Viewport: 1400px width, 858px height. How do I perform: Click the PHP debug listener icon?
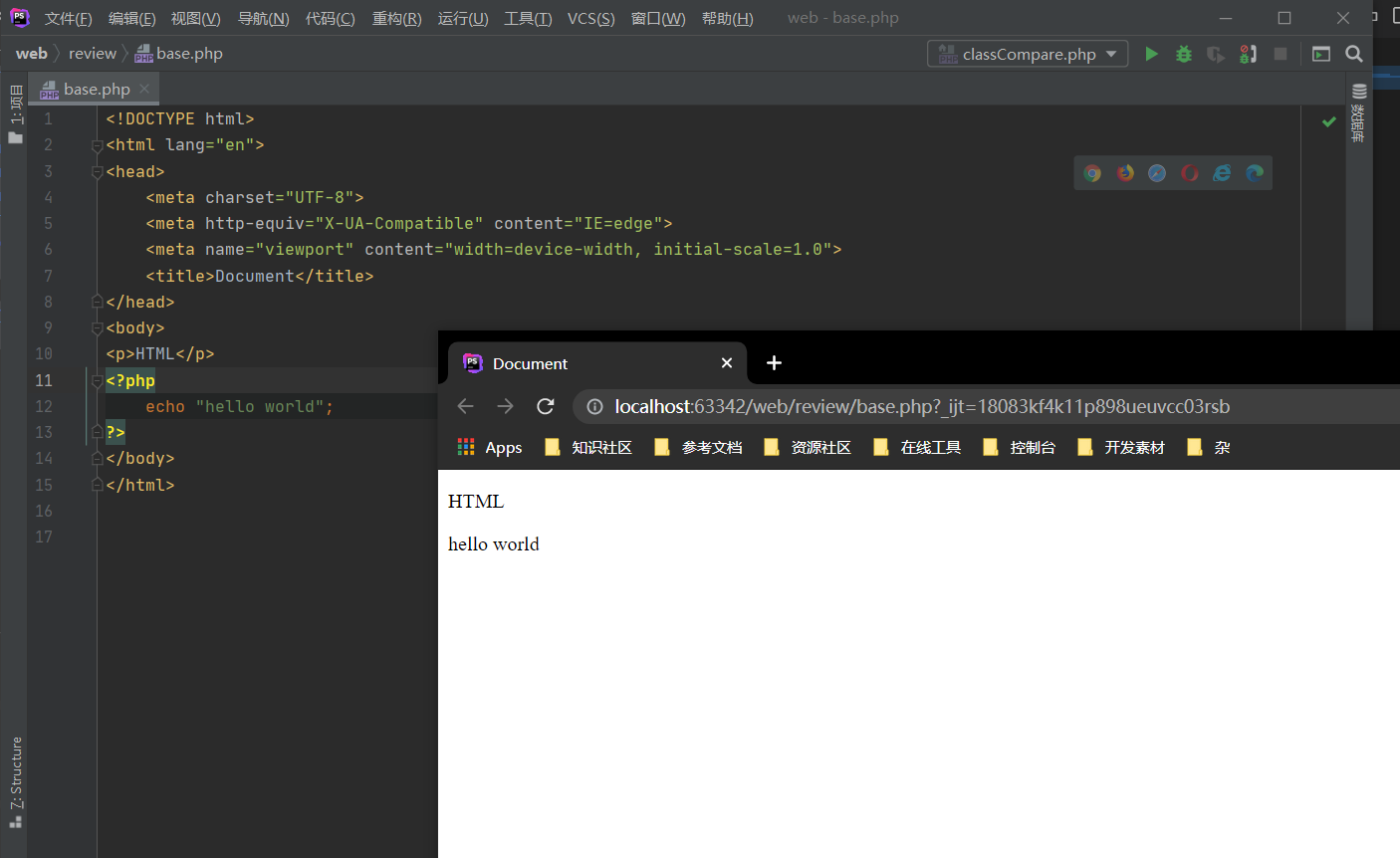tap(1248, 54)
